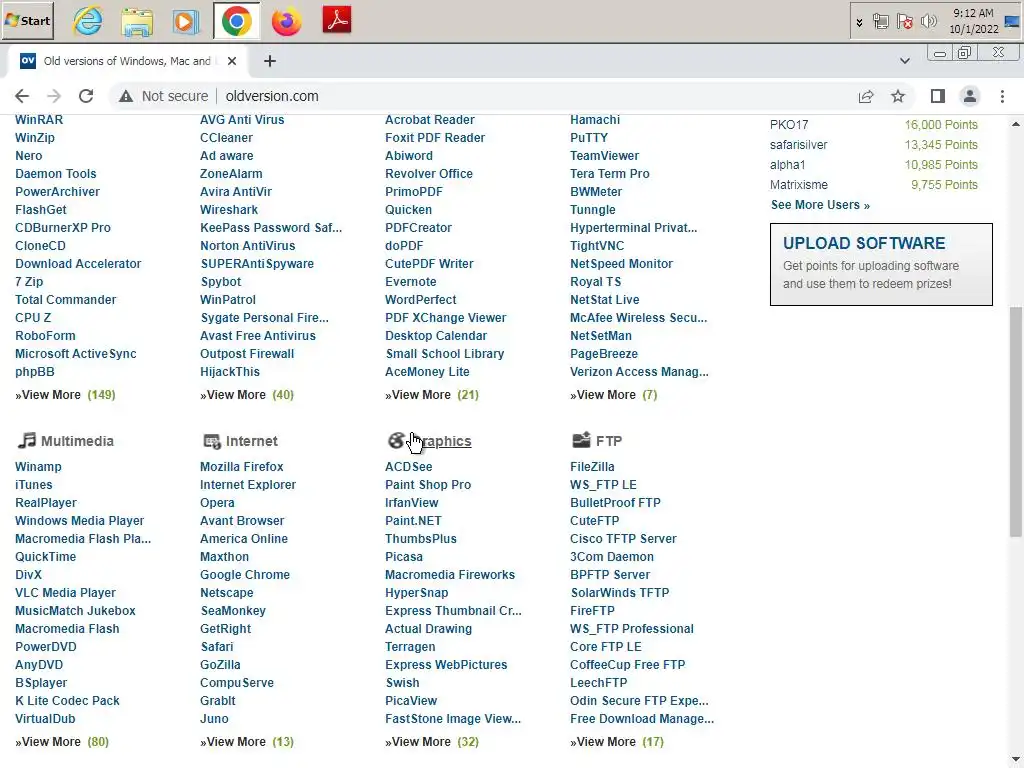Screen dimensions: 1024x768
Task: Toggle the Chrome side panel
Action: [x=938, y=97]
